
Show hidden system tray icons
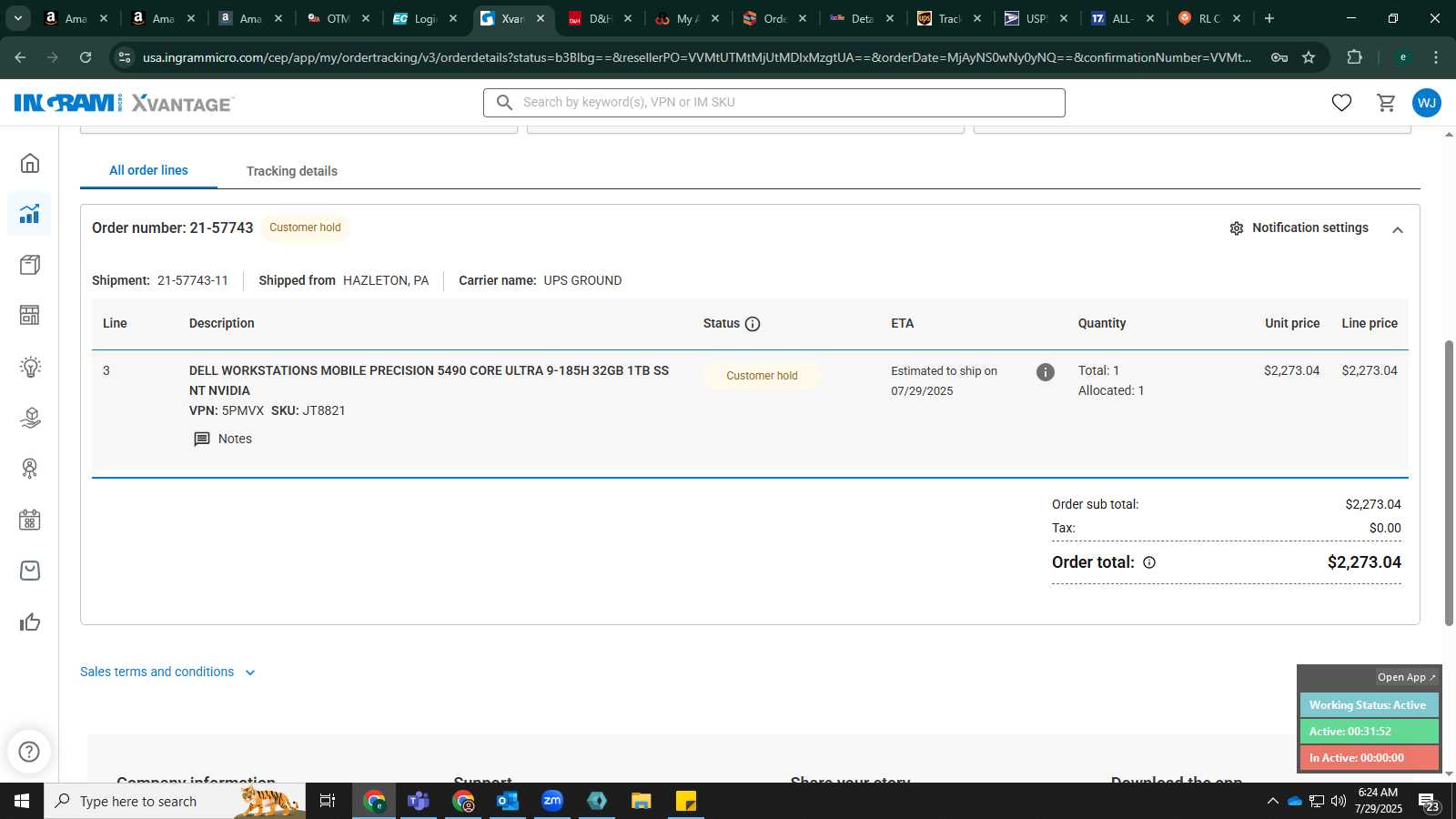1272,802
